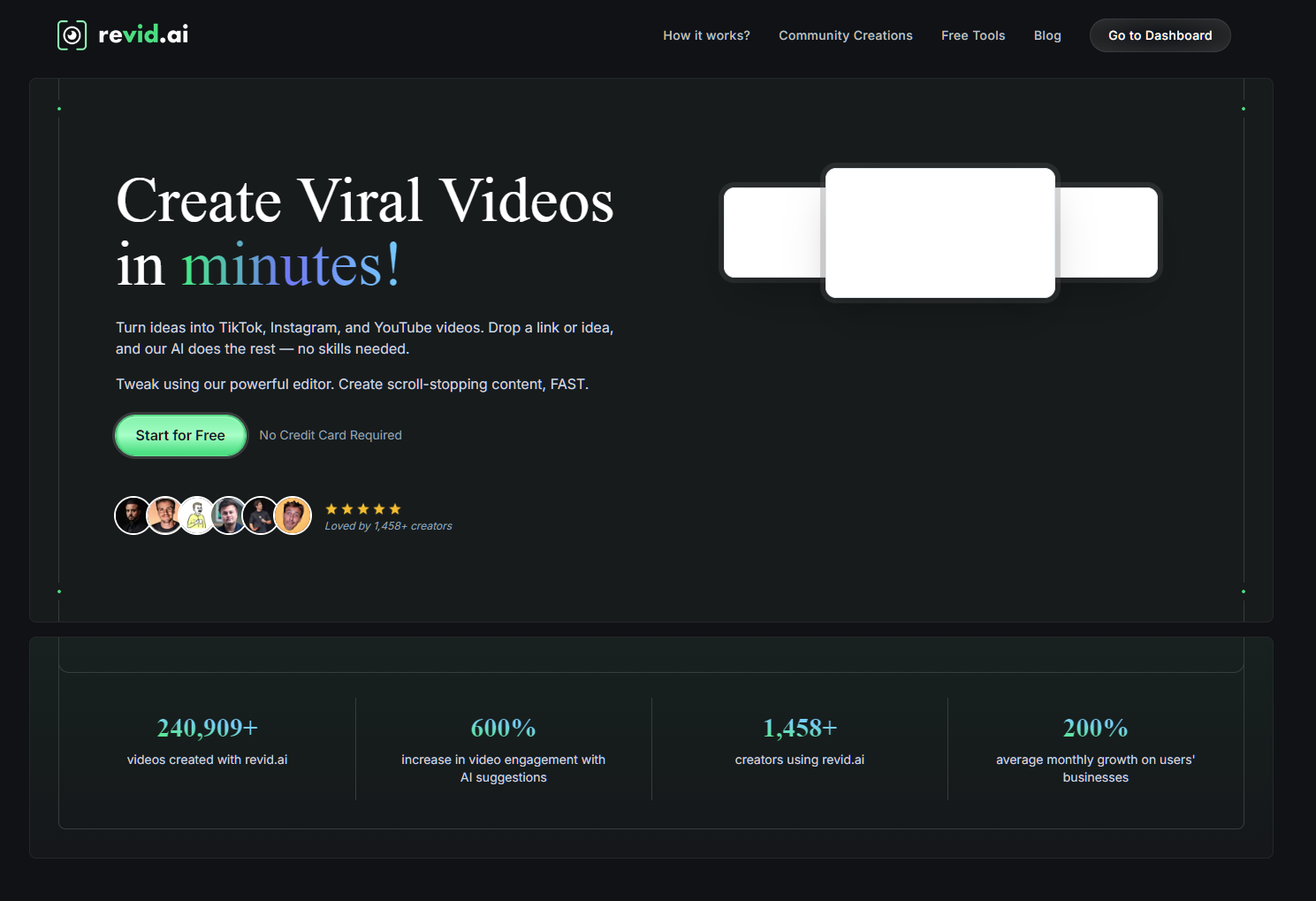This screenshot has width=1316, height=901.
Task: Click the 240,909+ videos created statistic
Action: coord(207,729)
